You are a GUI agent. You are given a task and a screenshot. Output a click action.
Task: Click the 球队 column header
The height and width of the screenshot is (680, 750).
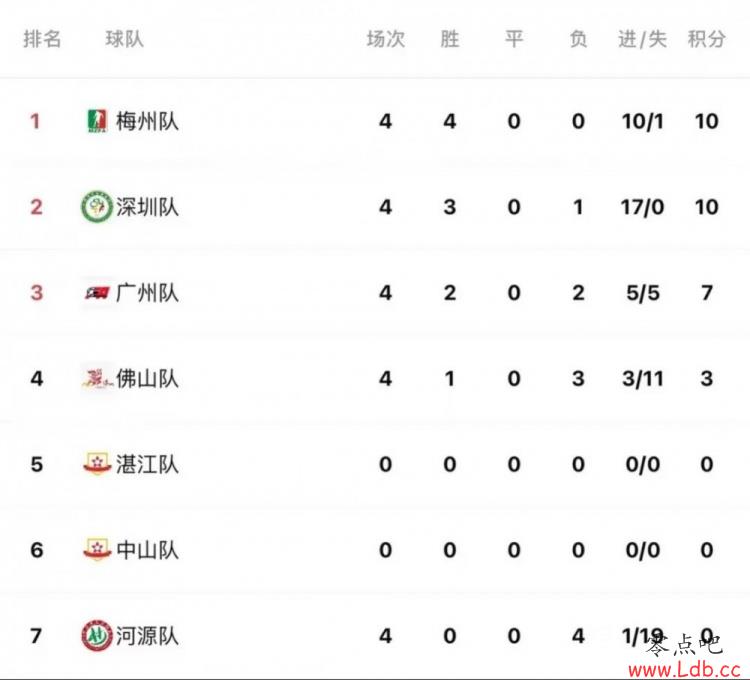[x=124, y=39]
